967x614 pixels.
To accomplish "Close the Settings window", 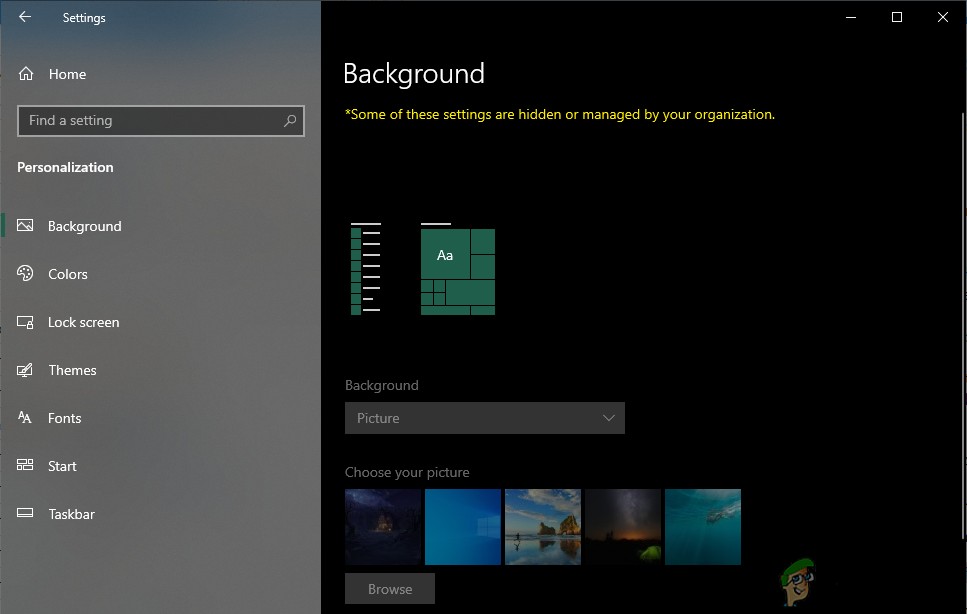I will click(942, 17).
